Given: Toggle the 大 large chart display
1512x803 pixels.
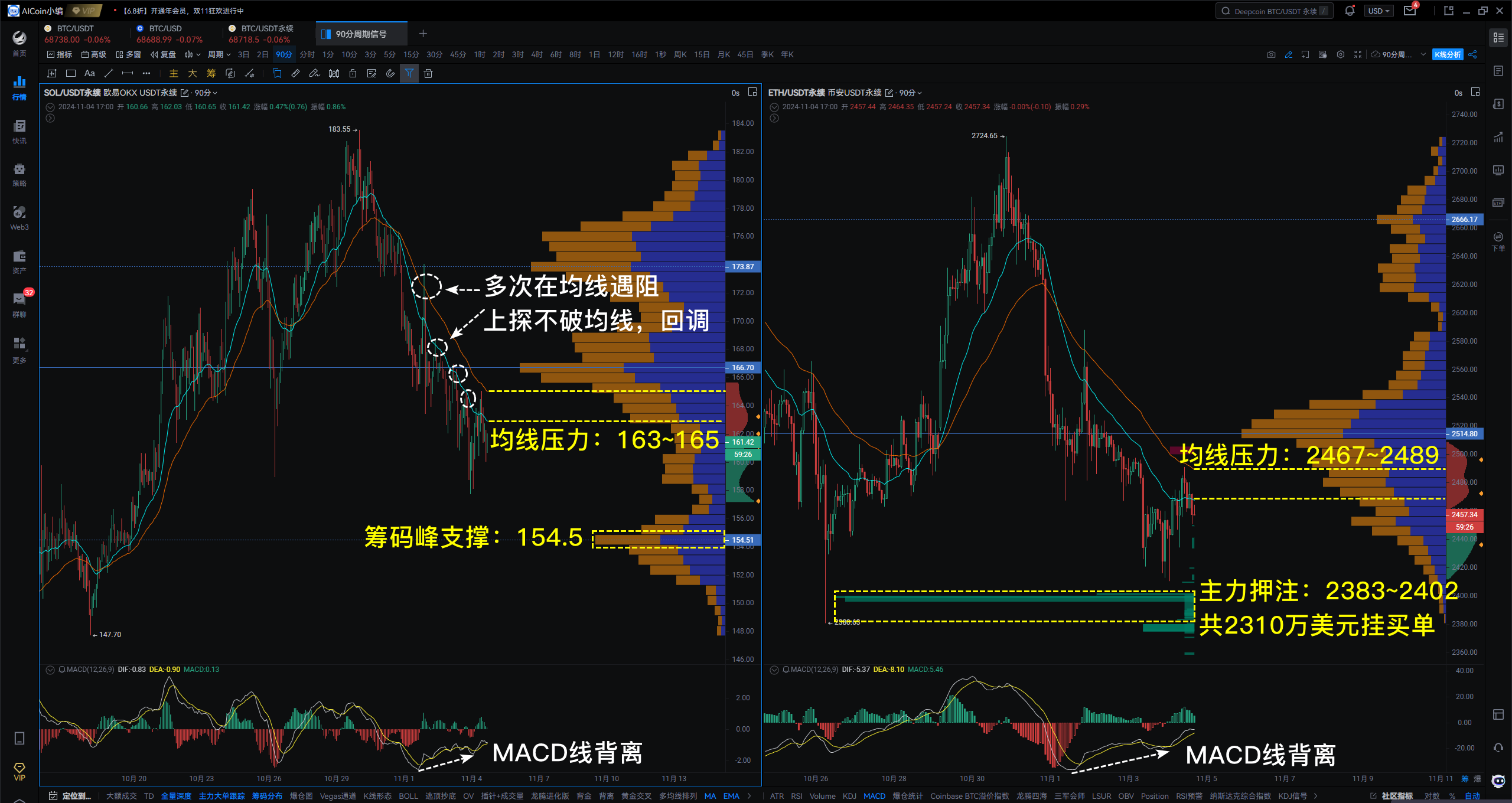Looking at the screenshot, I should coord(193,73).
